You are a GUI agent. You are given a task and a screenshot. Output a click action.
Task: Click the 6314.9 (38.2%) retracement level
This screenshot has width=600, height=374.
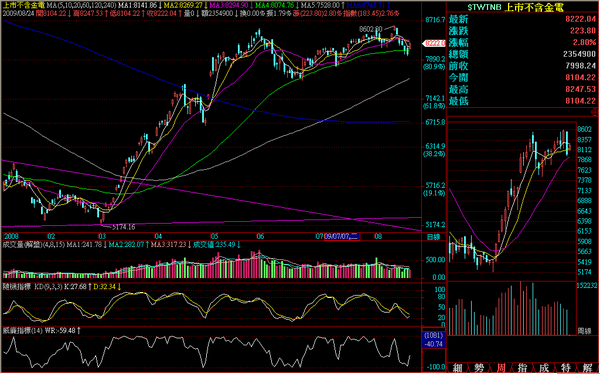[x=434, y=150]
